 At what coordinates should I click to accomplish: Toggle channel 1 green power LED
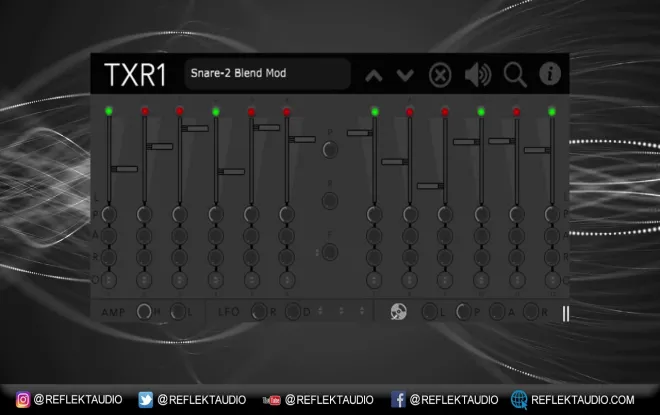(x=109, y=111)
